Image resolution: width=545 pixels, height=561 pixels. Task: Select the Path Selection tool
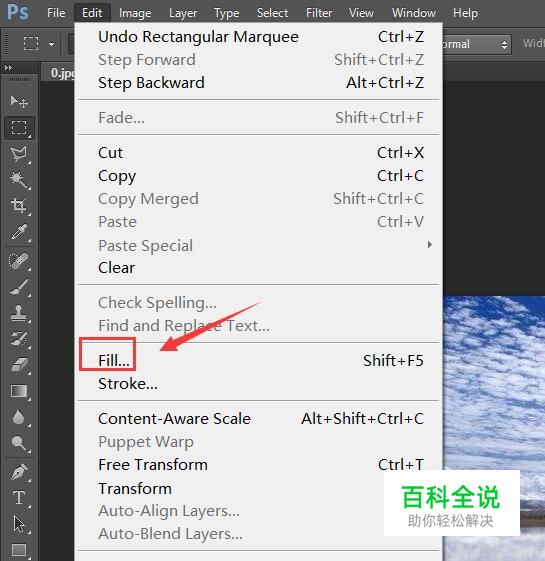tap(19, 524)
